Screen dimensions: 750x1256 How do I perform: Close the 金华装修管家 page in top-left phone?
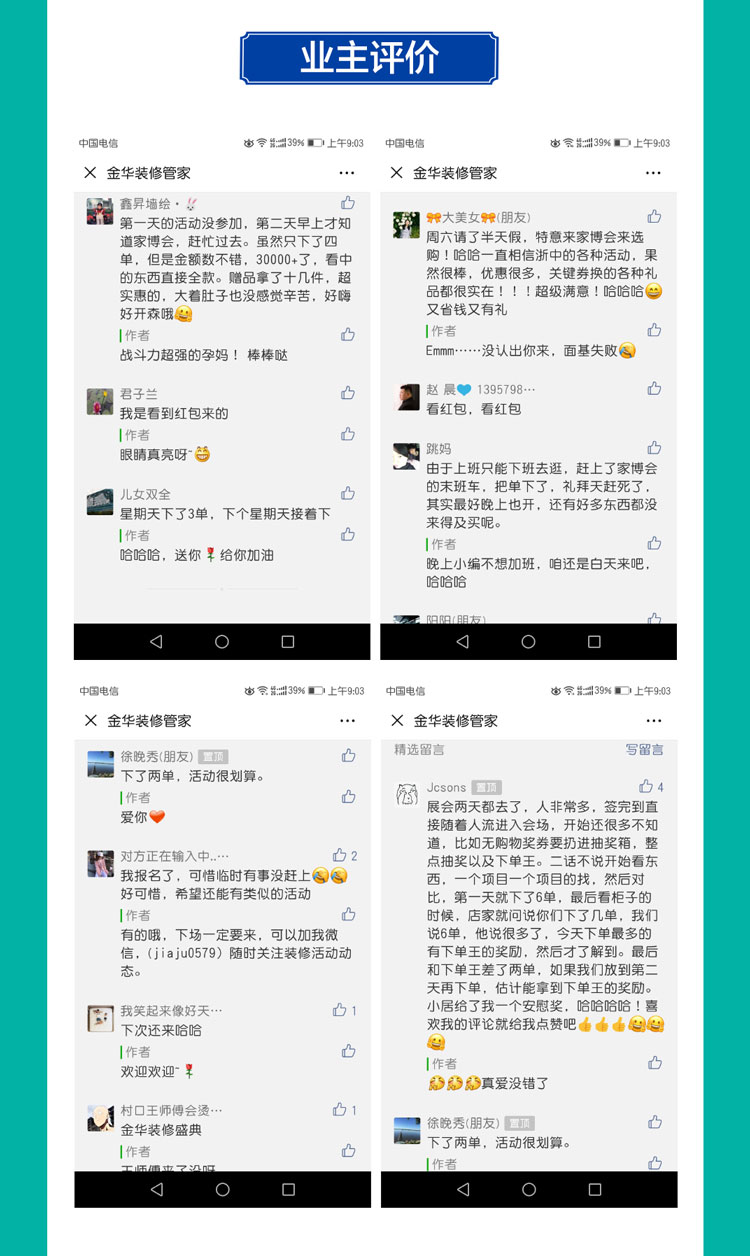(x=90, y=173)
